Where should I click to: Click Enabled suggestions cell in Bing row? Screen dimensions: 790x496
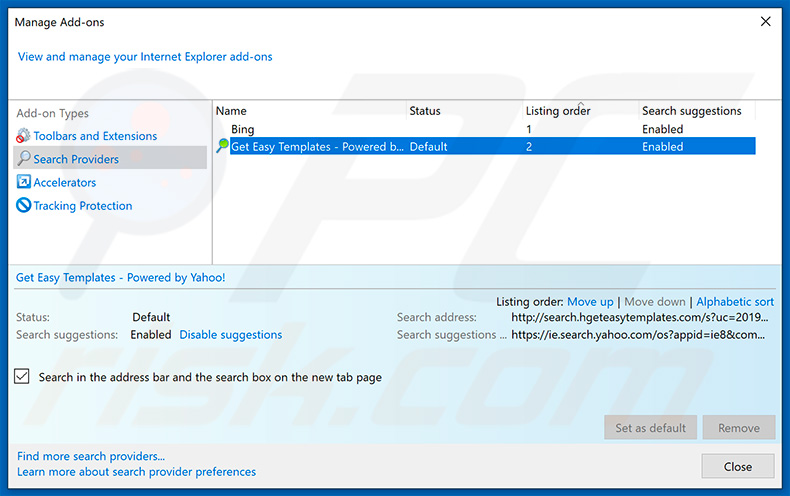coord(662,129)
